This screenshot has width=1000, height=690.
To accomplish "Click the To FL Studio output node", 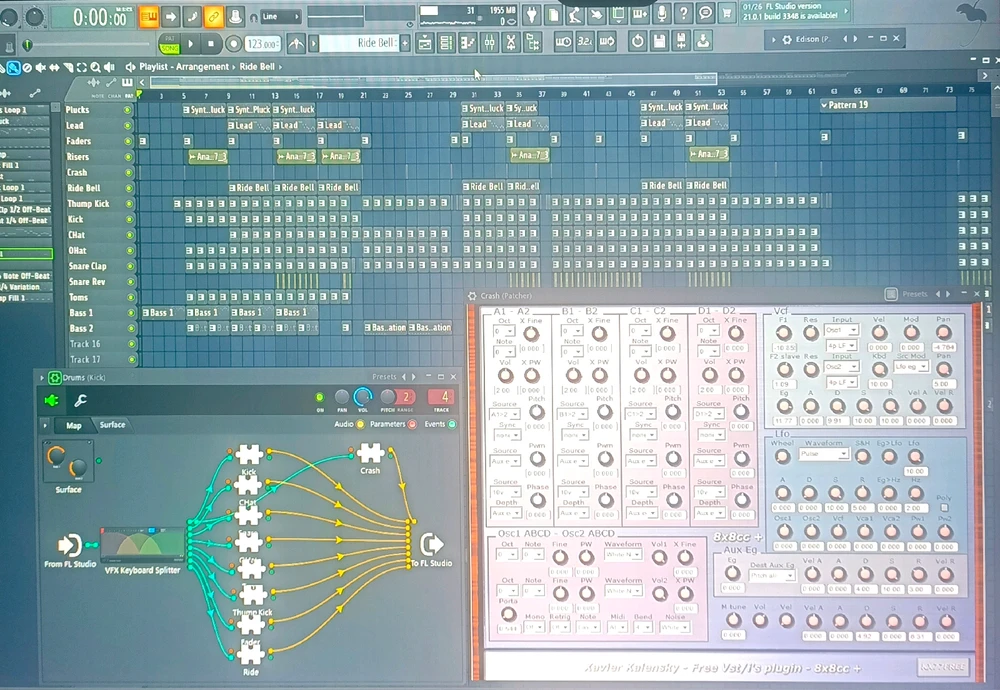I will point(431,544).
